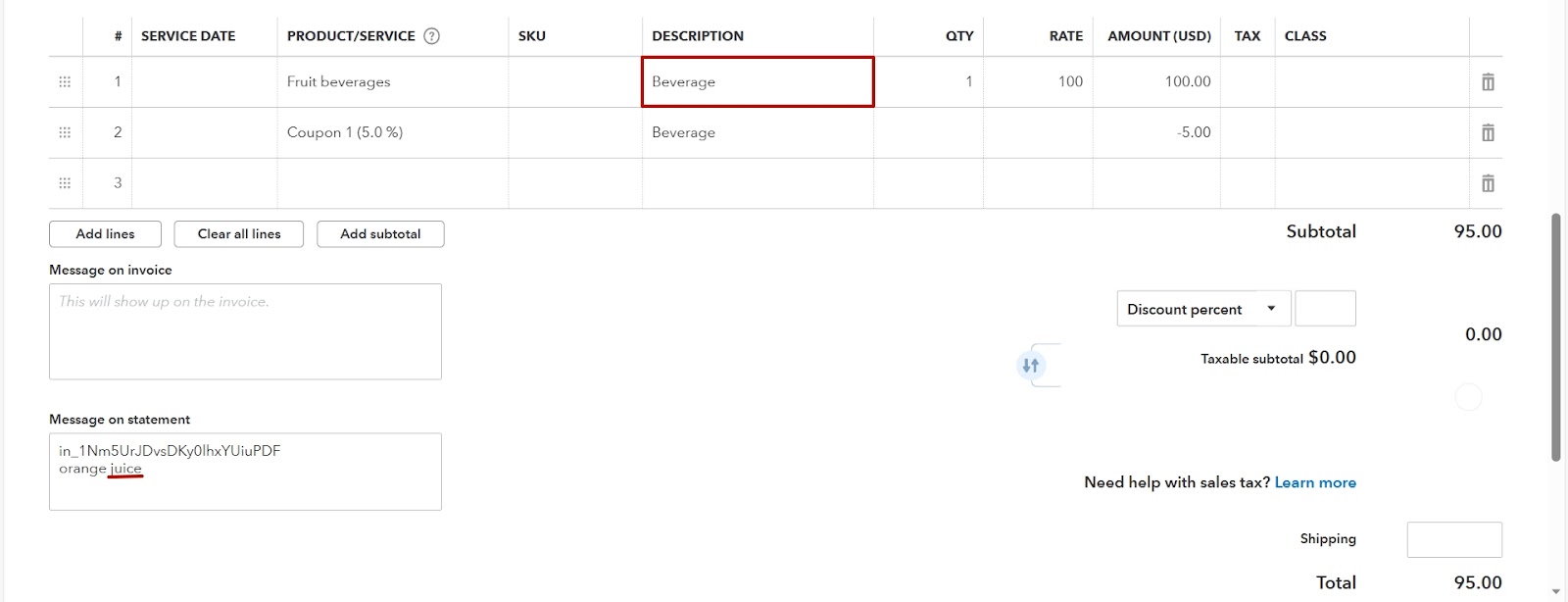Click the Add subtotal button
The width and height of the screenshot is (1568, 602).
(380, 234)
